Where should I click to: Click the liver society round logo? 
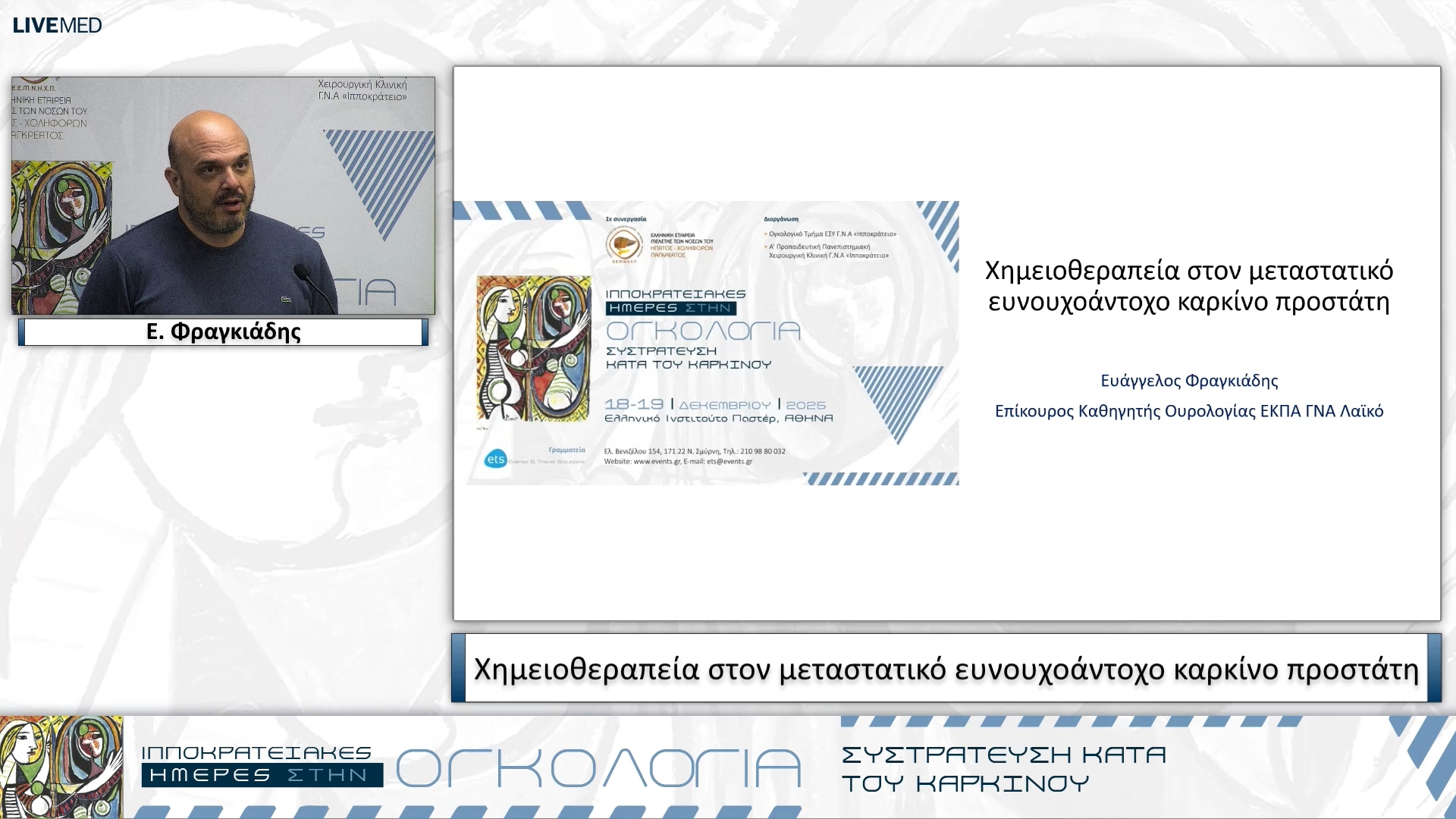point(624,244)
